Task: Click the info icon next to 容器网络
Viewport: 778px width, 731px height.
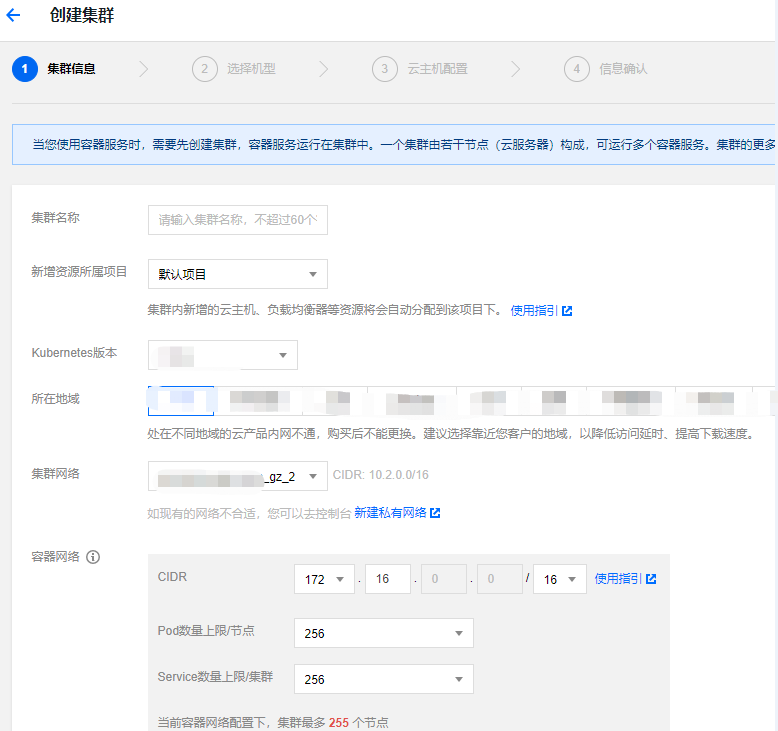Action: click(93, 557)
